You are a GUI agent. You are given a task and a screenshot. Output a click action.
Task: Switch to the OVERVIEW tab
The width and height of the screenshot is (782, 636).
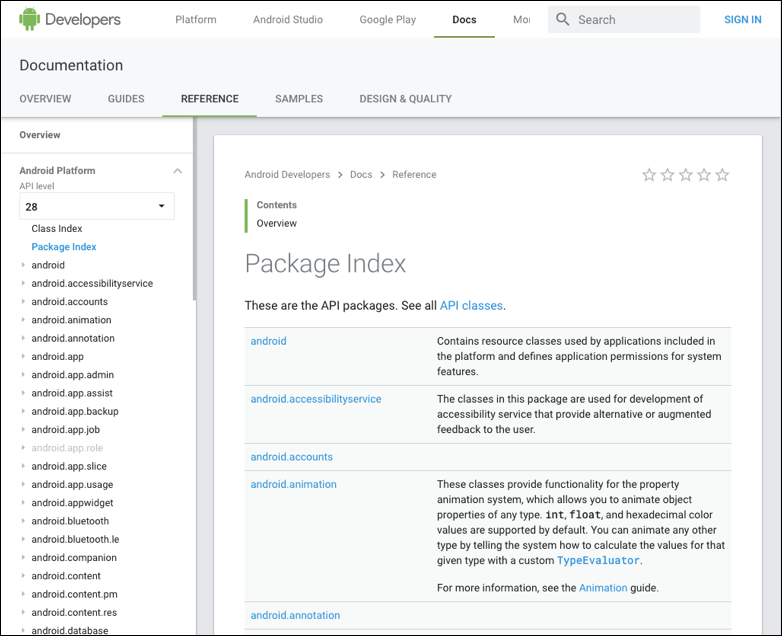click(45, 99)
